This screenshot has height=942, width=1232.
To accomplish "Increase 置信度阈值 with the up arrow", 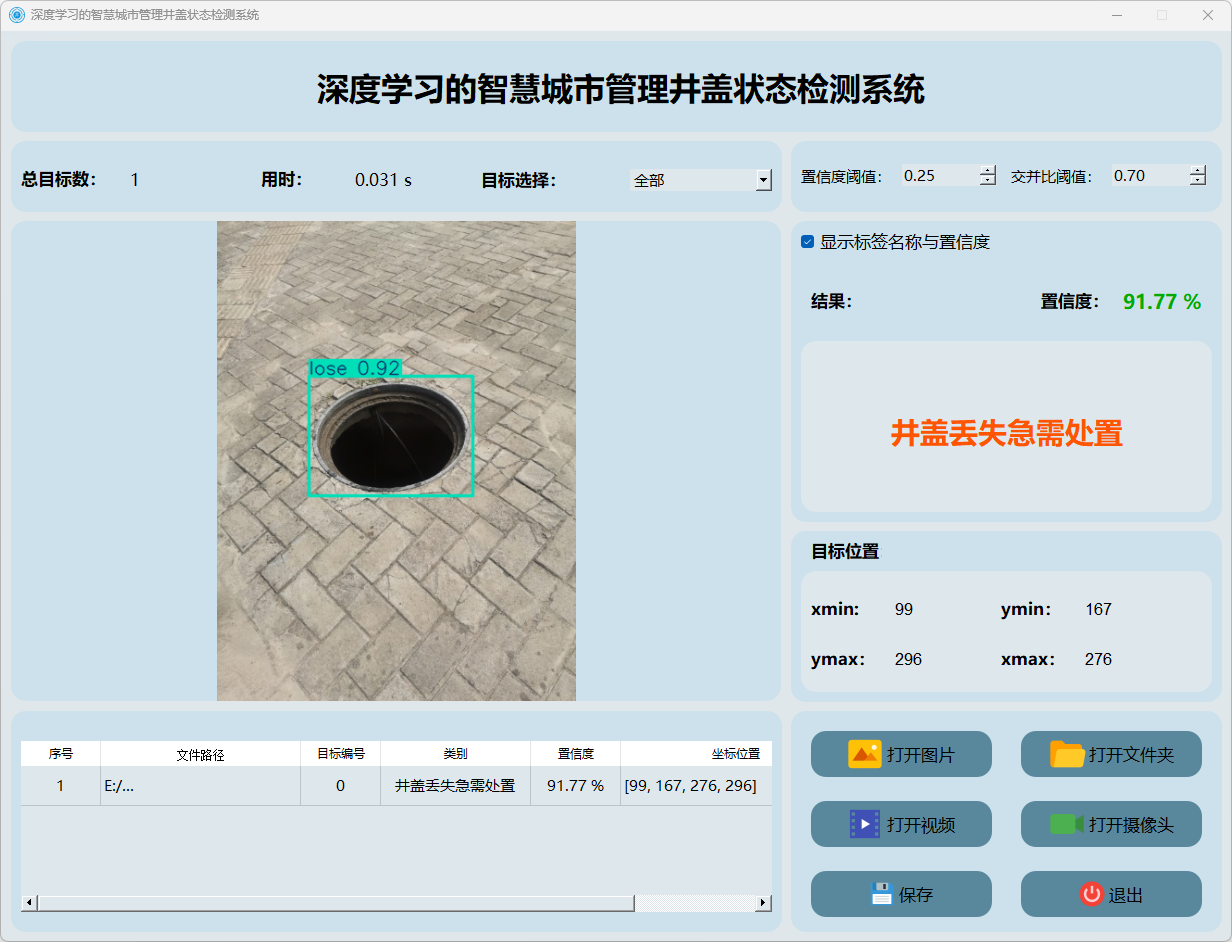I will (988, 170).
